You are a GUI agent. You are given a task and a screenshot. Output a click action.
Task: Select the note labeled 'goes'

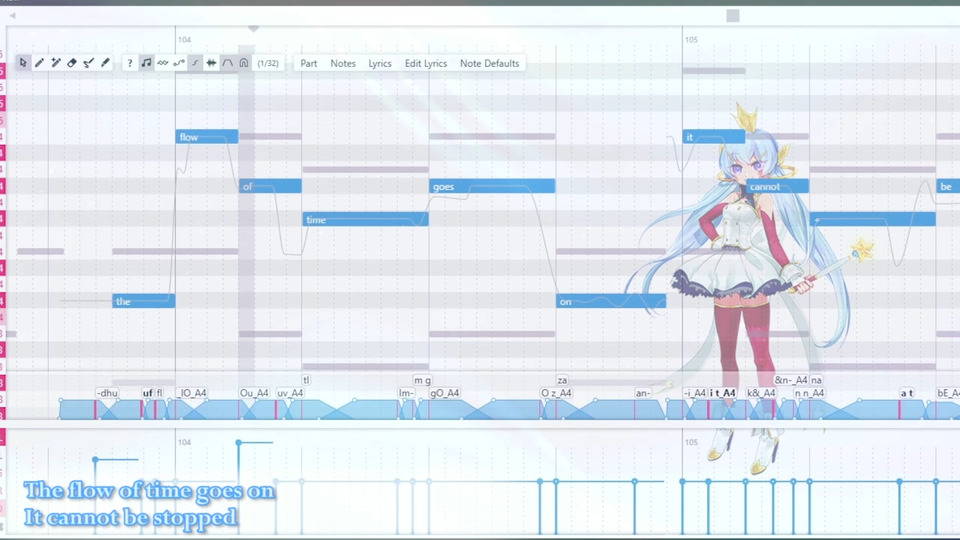coord(492,186)
